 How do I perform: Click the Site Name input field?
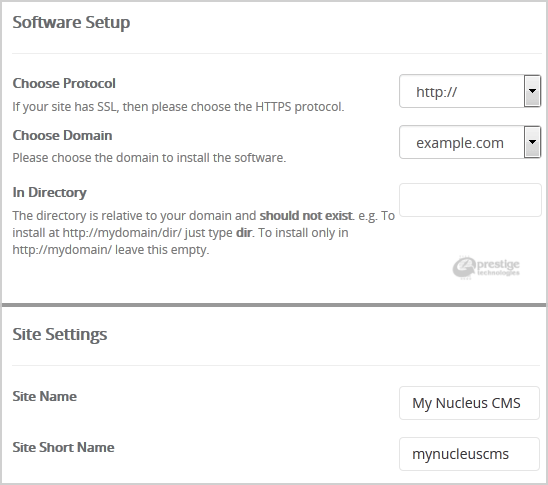click(469, 403)
